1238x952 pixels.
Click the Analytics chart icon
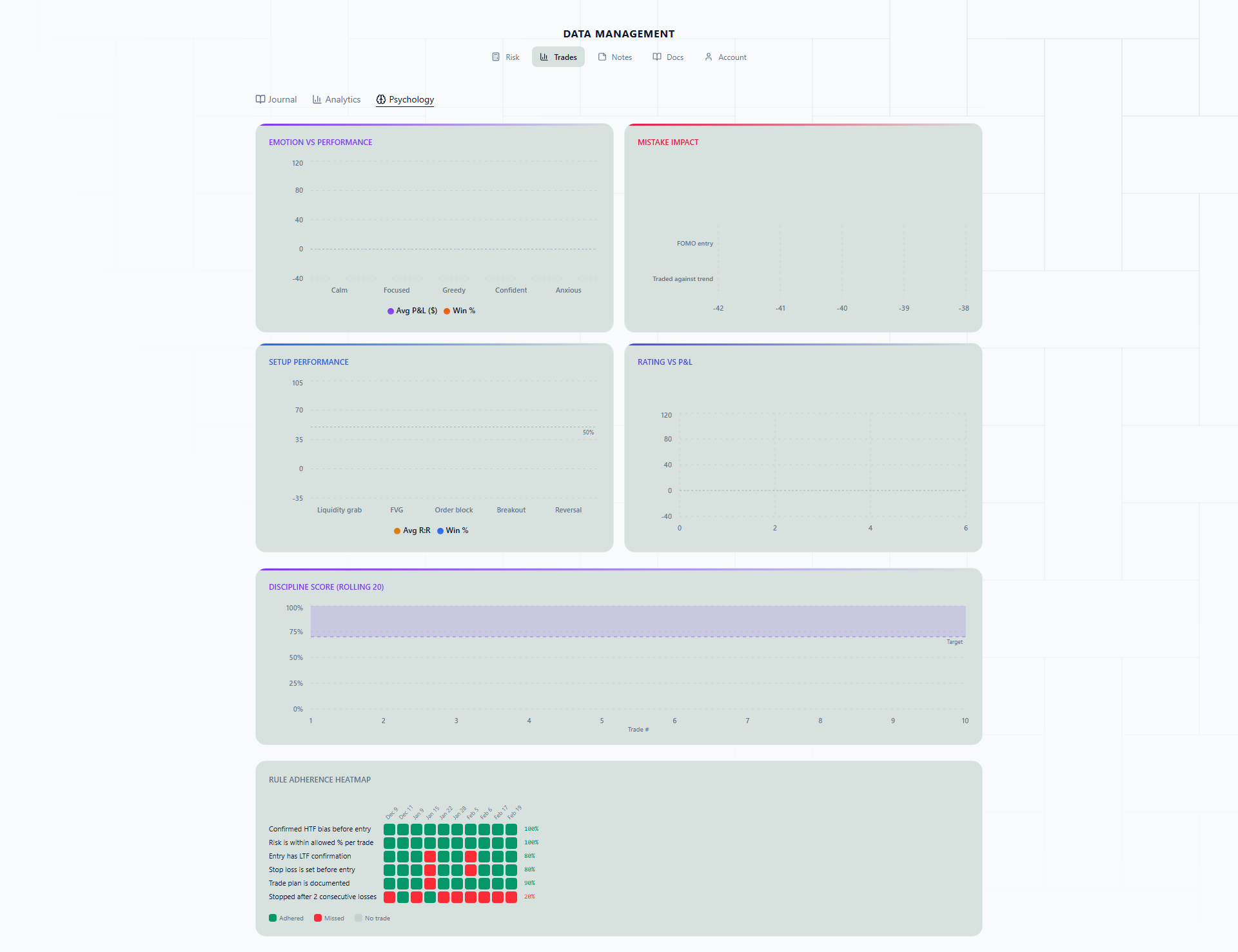[x=317, y=99]
